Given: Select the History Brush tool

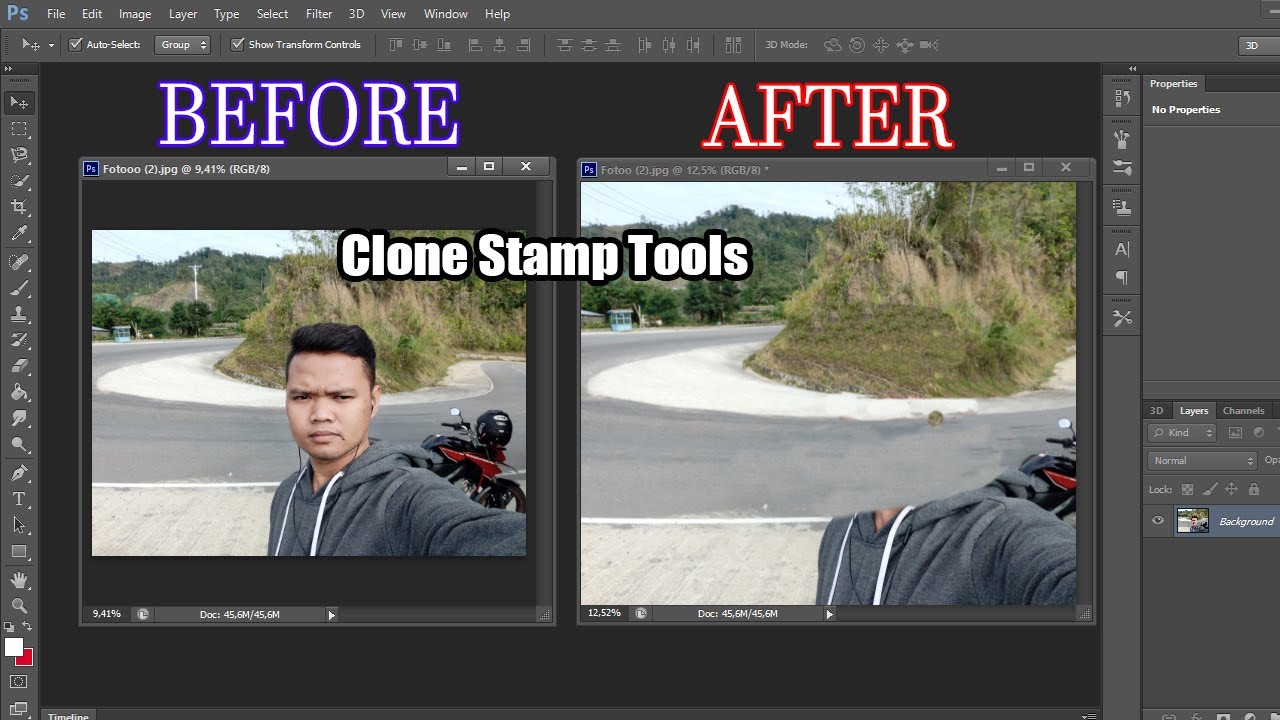Looking at the screenshot, I should click(19, 340).
